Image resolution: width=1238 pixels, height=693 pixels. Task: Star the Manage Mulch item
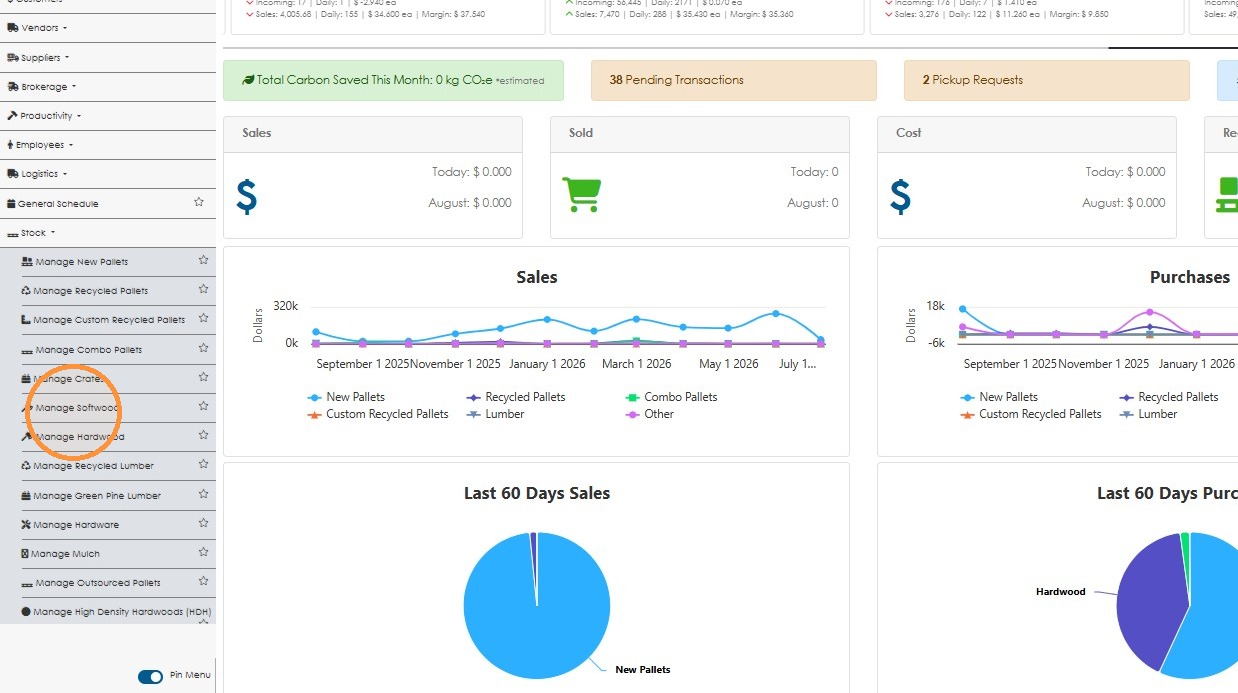(x=203, y=552)
